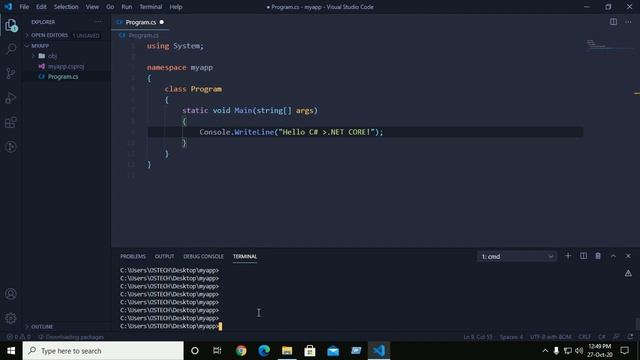Screen dimensions: 640x360
Task: Click the Console.WriteLine code line
Action: [x=291, y=132]
